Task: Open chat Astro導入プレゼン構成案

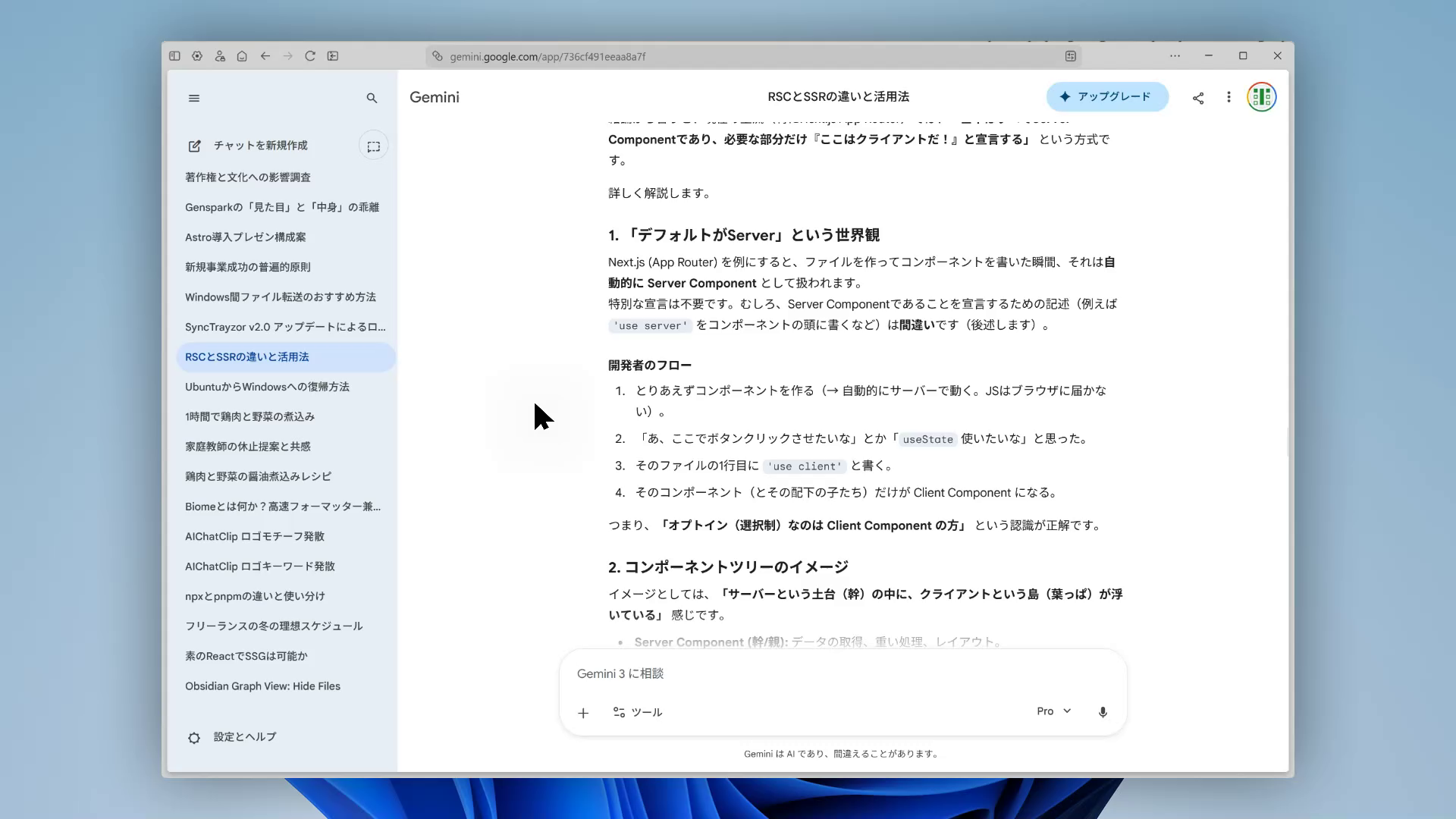Action: 285,237
